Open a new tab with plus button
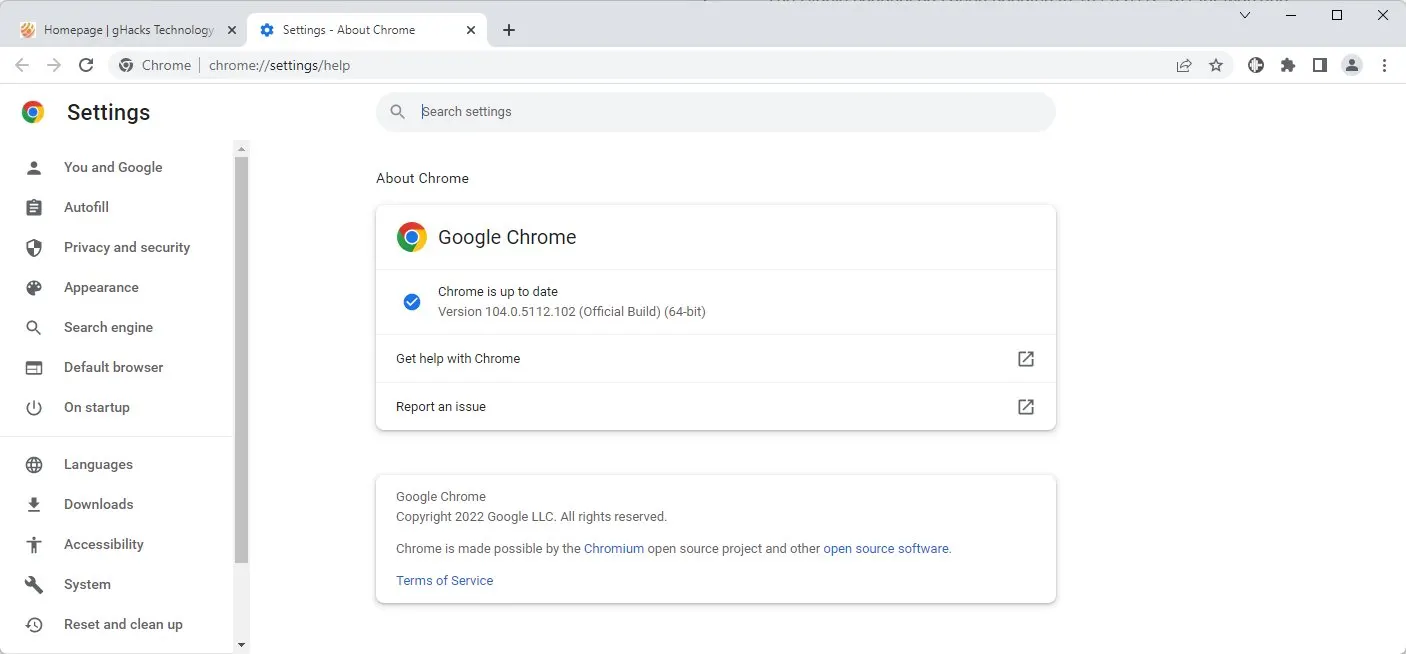 pos(509,30)
